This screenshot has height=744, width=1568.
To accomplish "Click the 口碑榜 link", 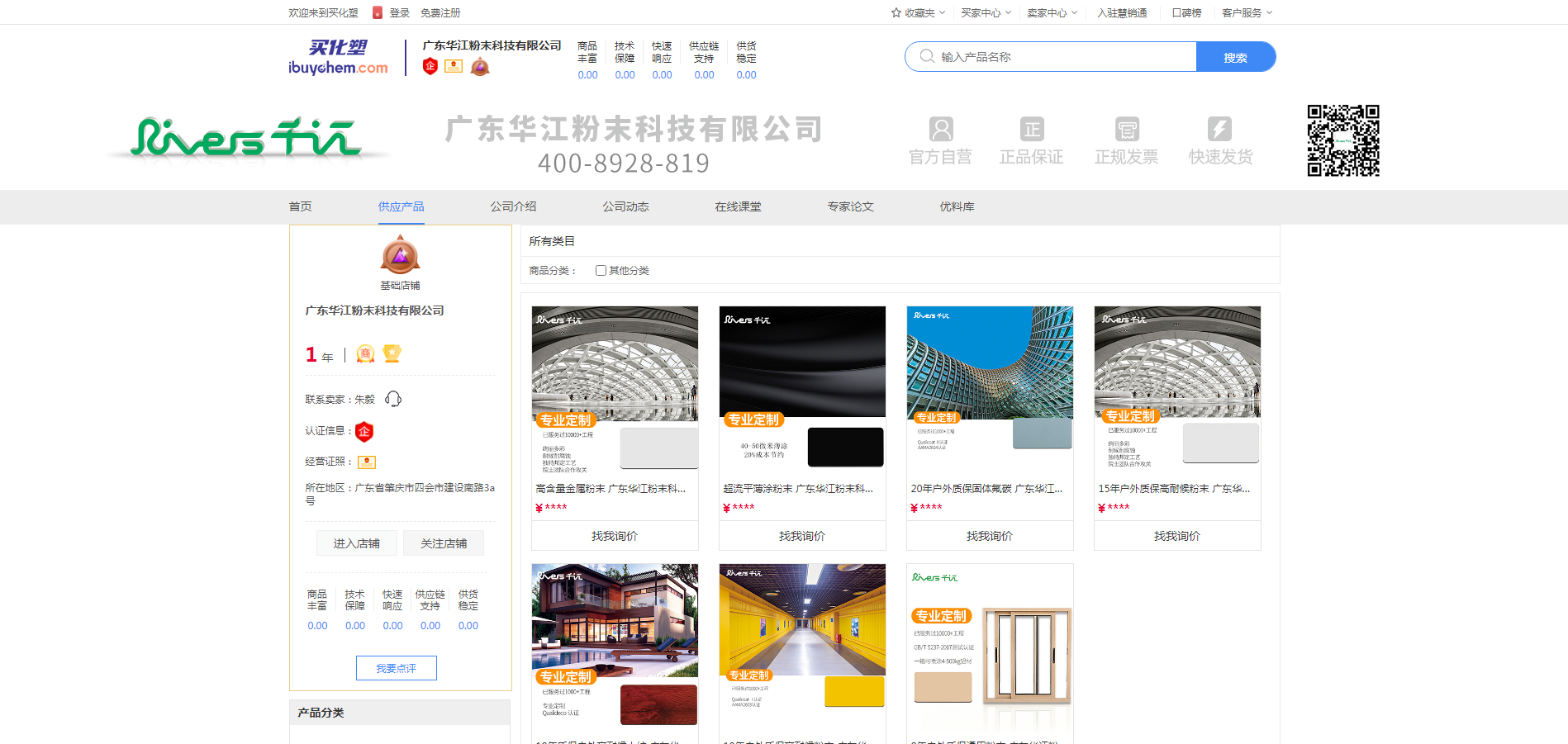I will 1186,12.
